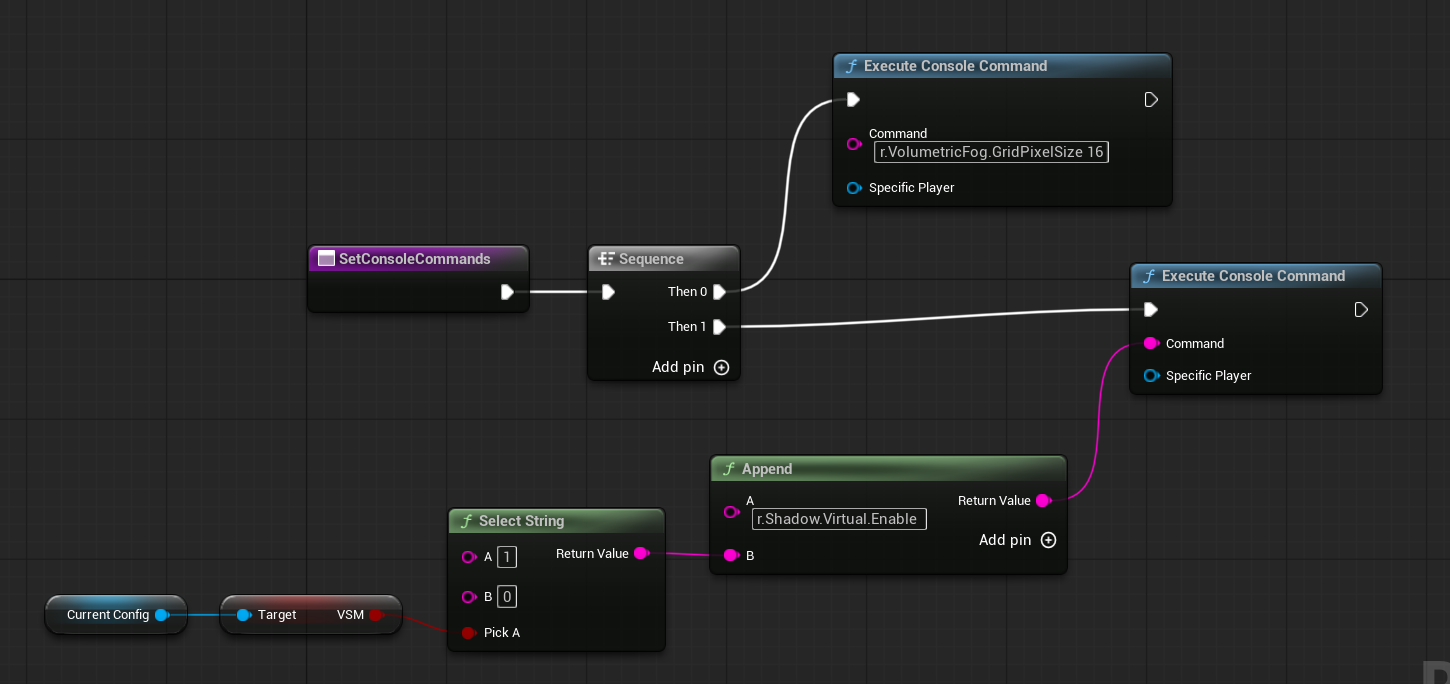
Task: Click the Append node's Return Value pin
Action: pyautogui.click(x=1043, y=500)
